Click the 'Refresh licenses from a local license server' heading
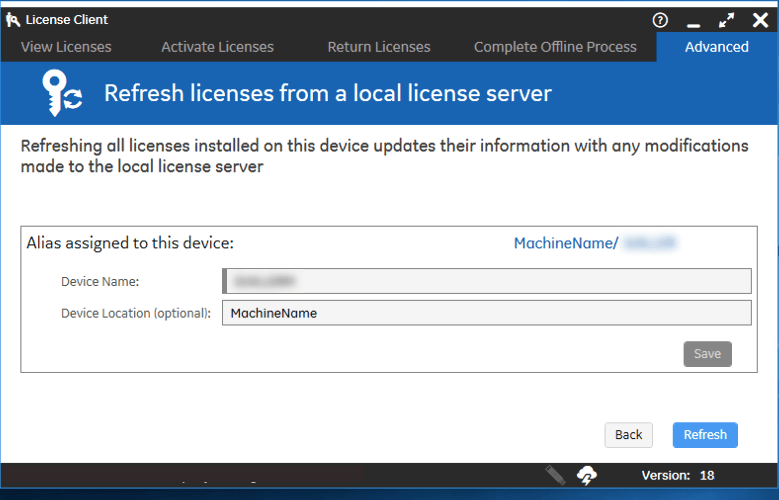Image resolution: width=779 pixels, height=500 pixels. click(328, 93)
